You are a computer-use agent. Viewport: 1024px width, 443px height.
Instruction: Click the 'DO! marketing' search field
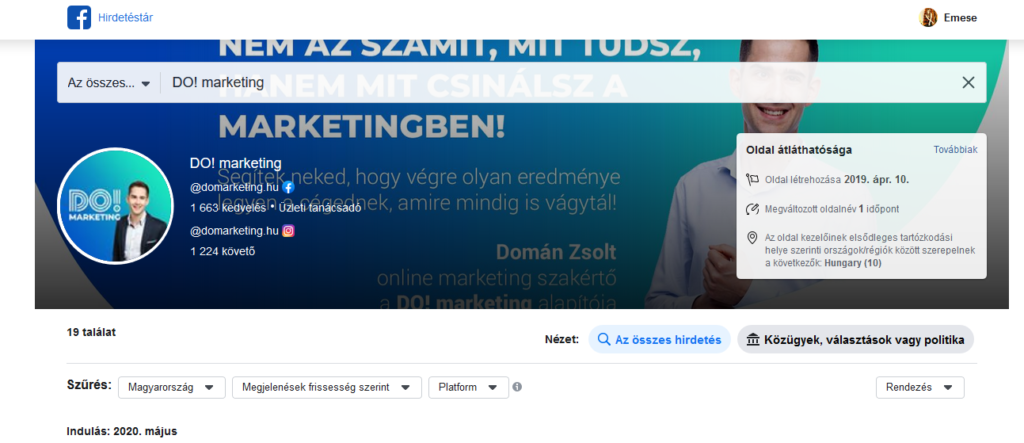click(558, 82)
